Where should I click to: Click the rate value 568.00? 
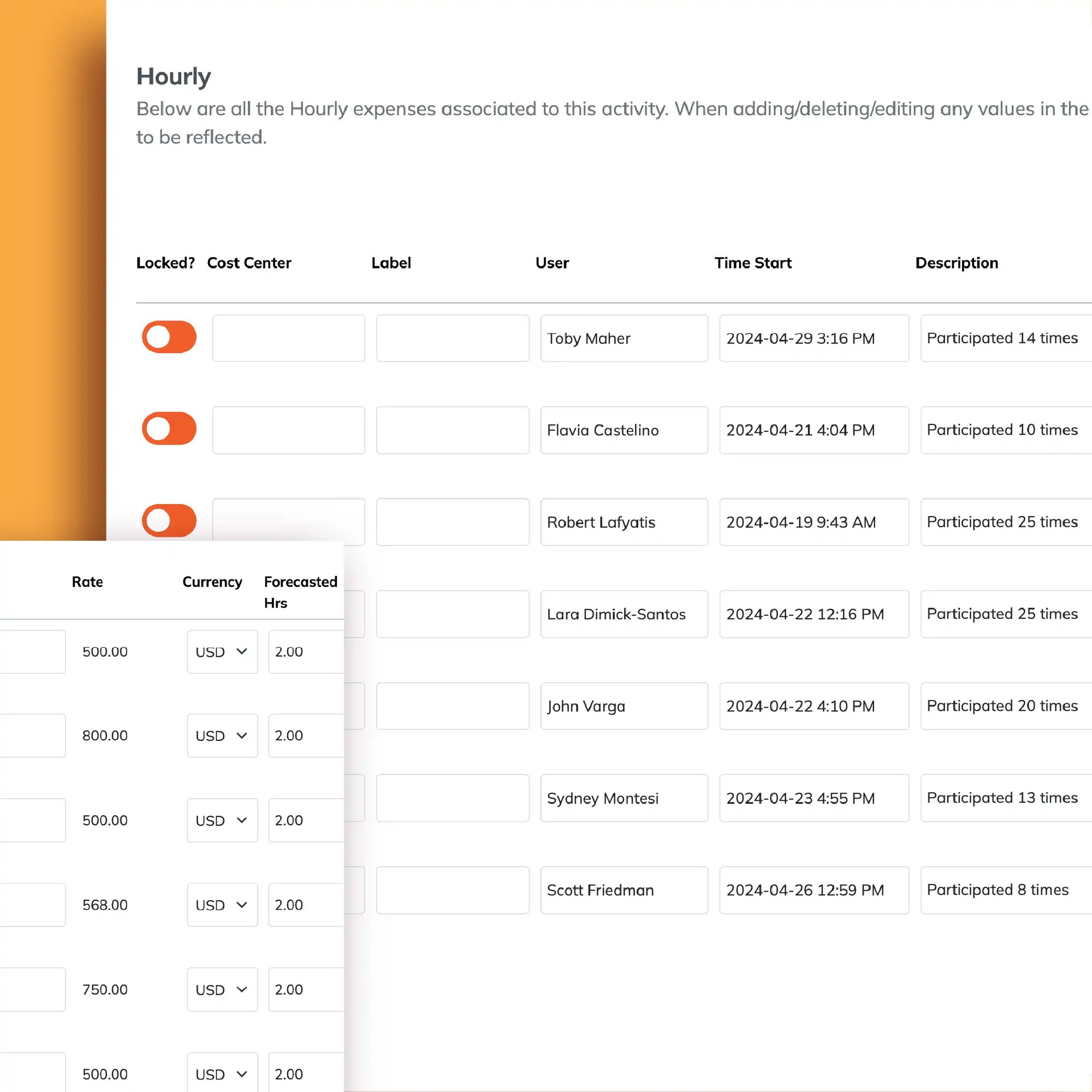[x=105, y=904]
